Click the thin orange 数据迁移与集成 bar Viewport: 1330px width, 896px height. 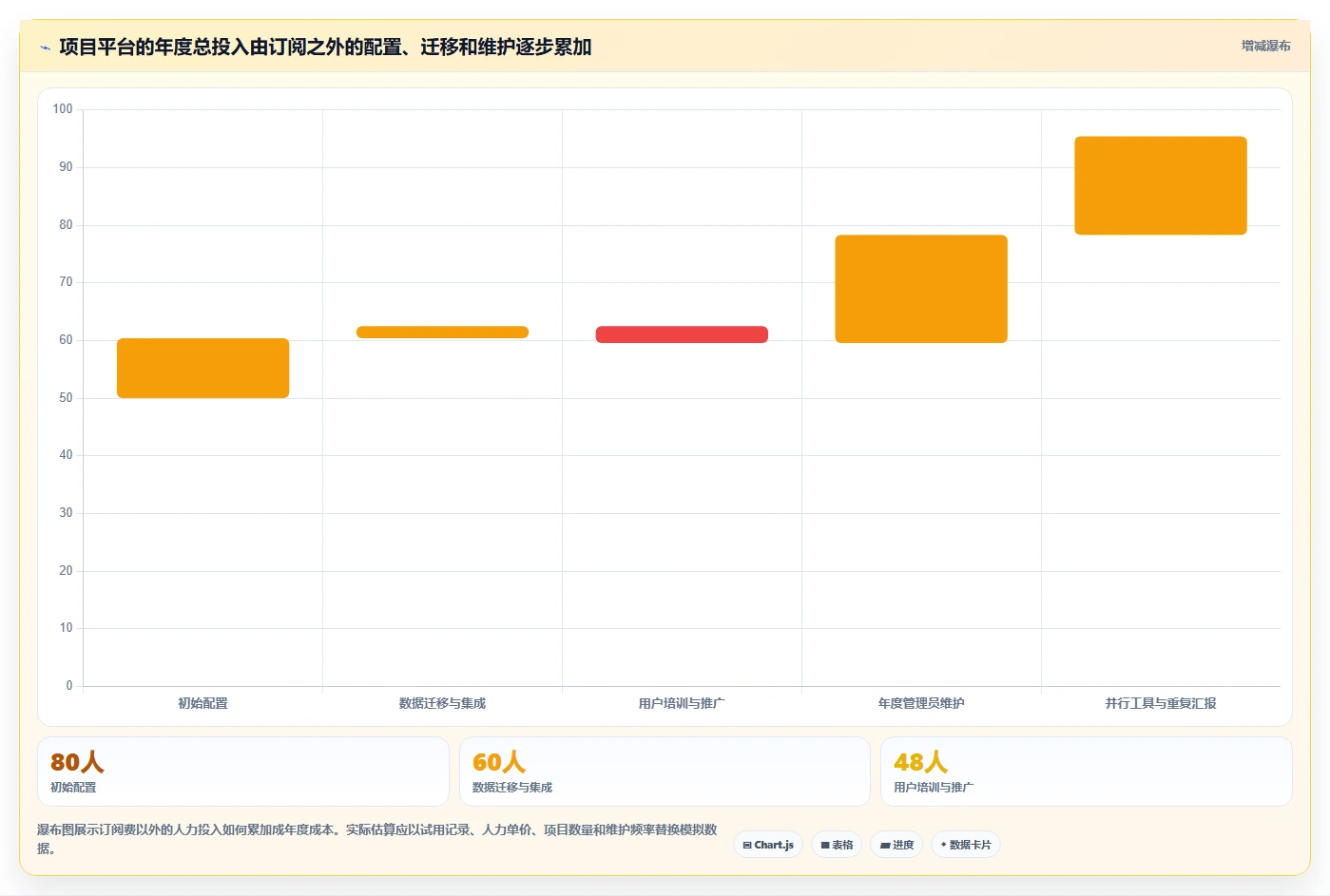click(442, 333)
